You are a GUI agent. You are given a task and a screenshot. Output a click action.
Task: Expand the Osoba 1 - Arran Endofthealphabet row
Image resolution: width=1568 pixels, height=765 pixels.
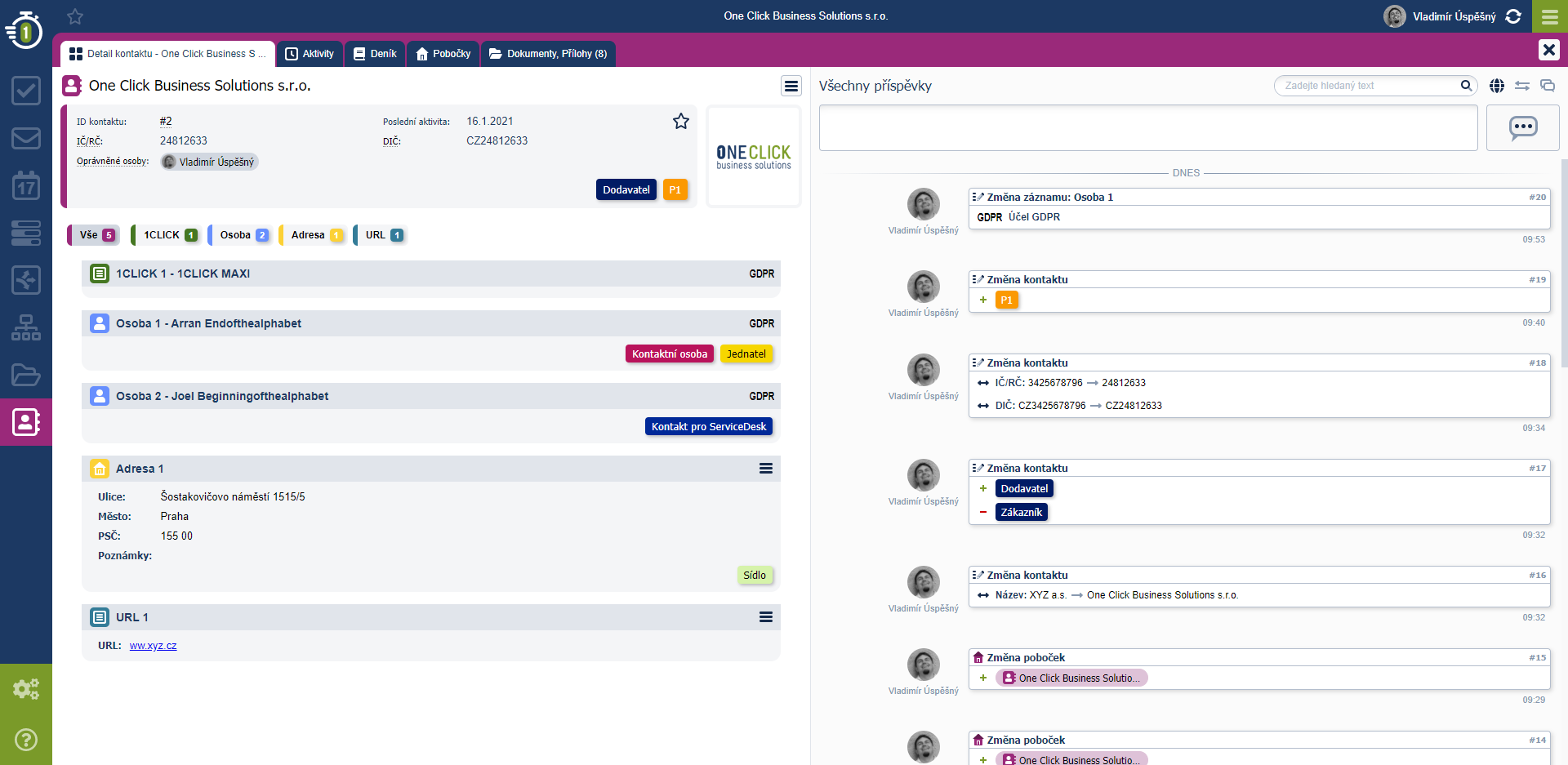(431, 323)
